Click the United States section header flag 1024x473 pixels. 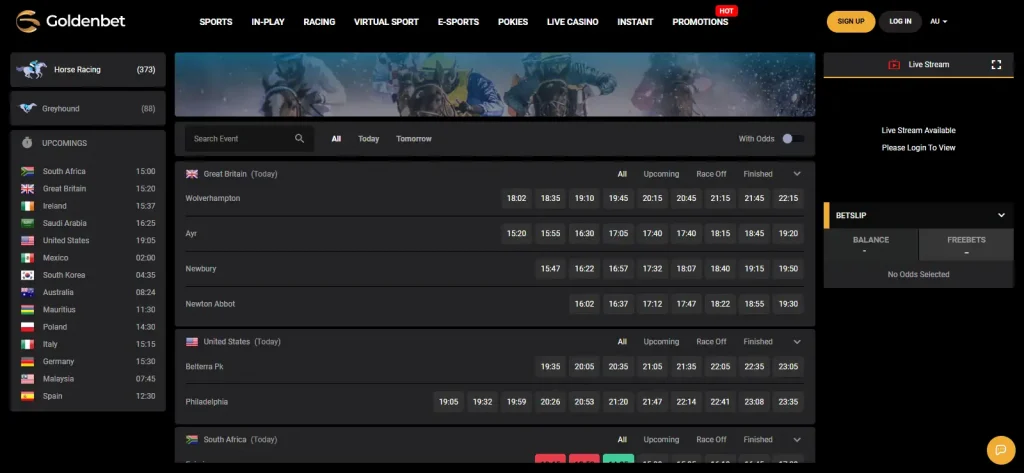click(192, 342)
